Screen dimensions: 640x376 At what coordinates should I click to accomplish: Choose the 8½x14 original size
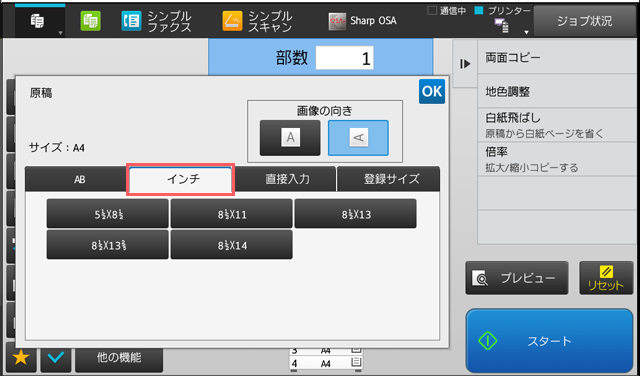[231, 245]
